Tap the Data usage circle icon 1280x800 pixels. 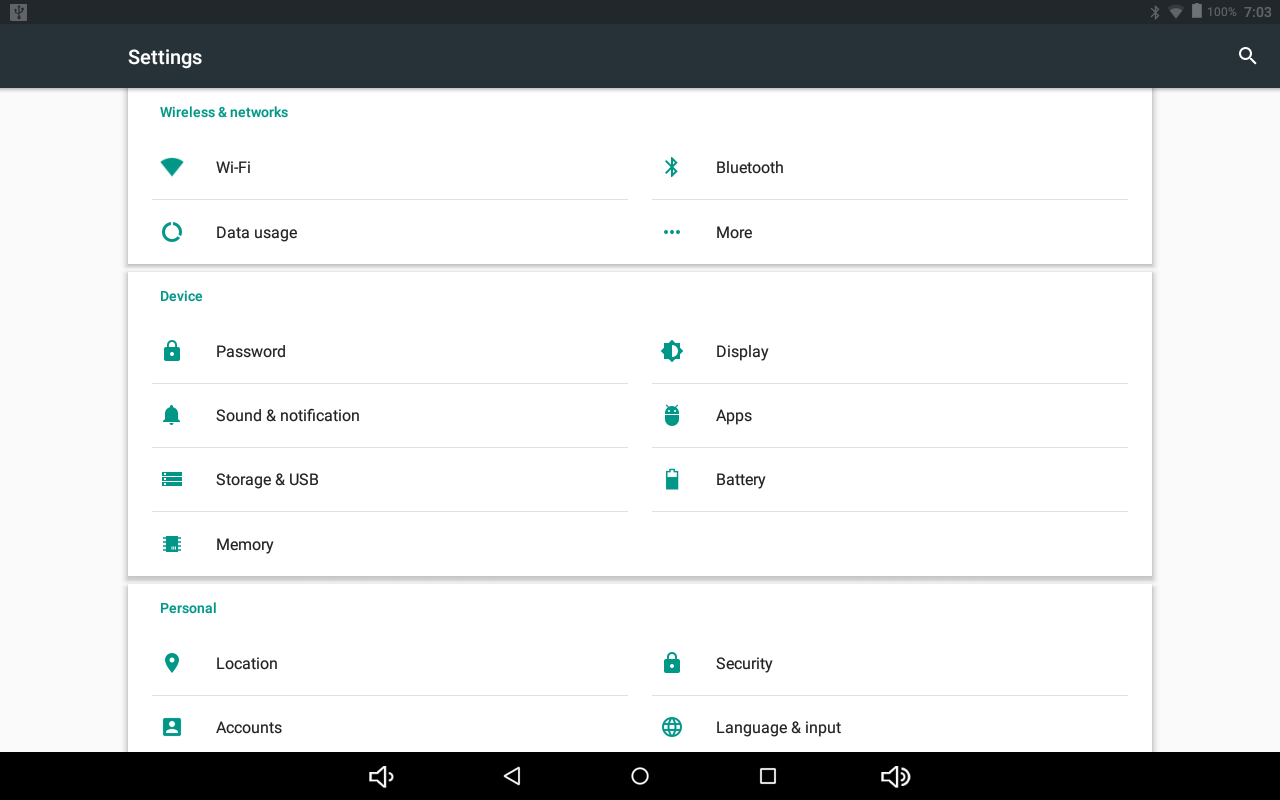(x=172, y=232)
